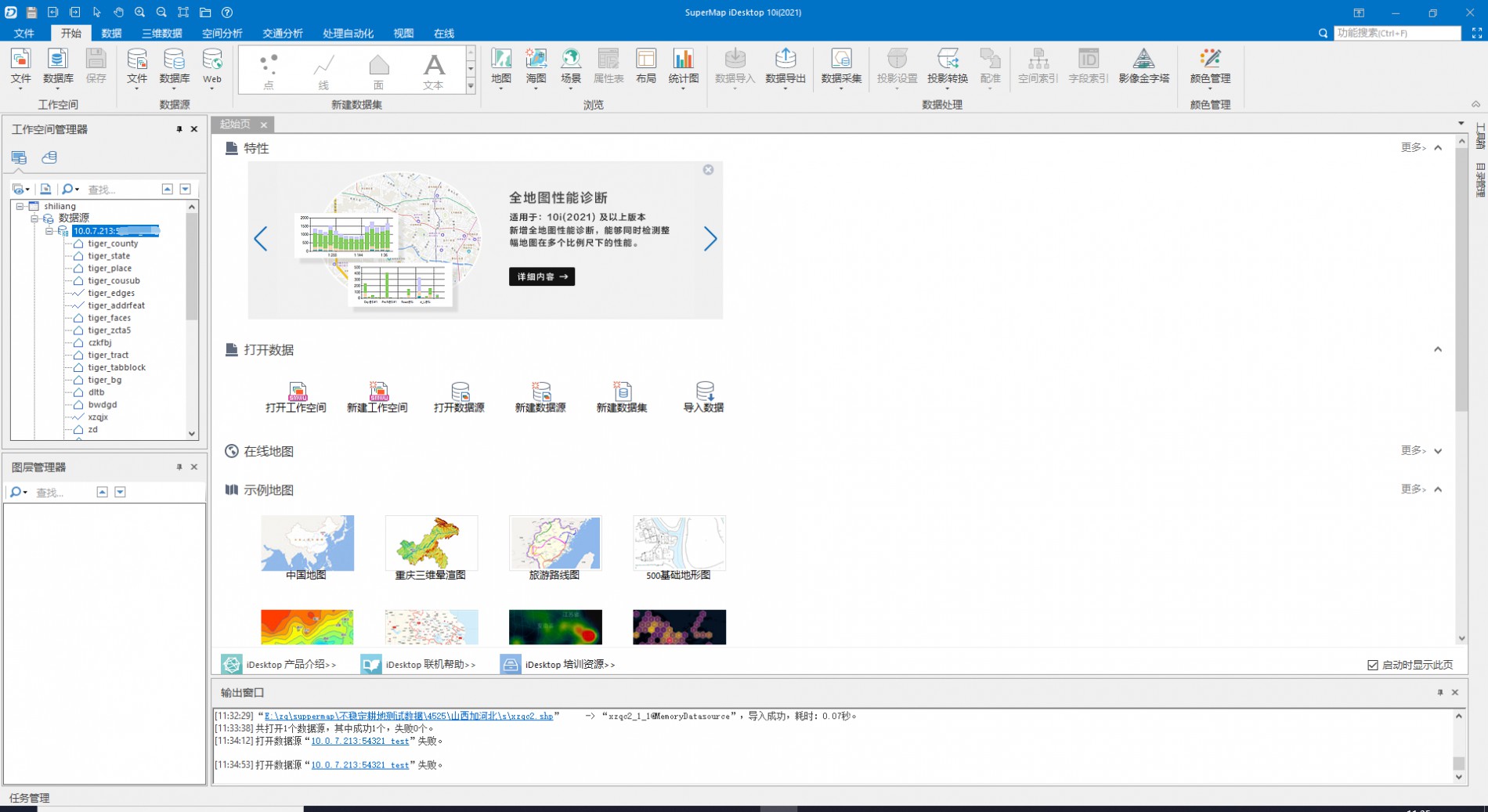Open the 任务管理 status bar item
This screenshot has height=812, width=1488.
30,798
